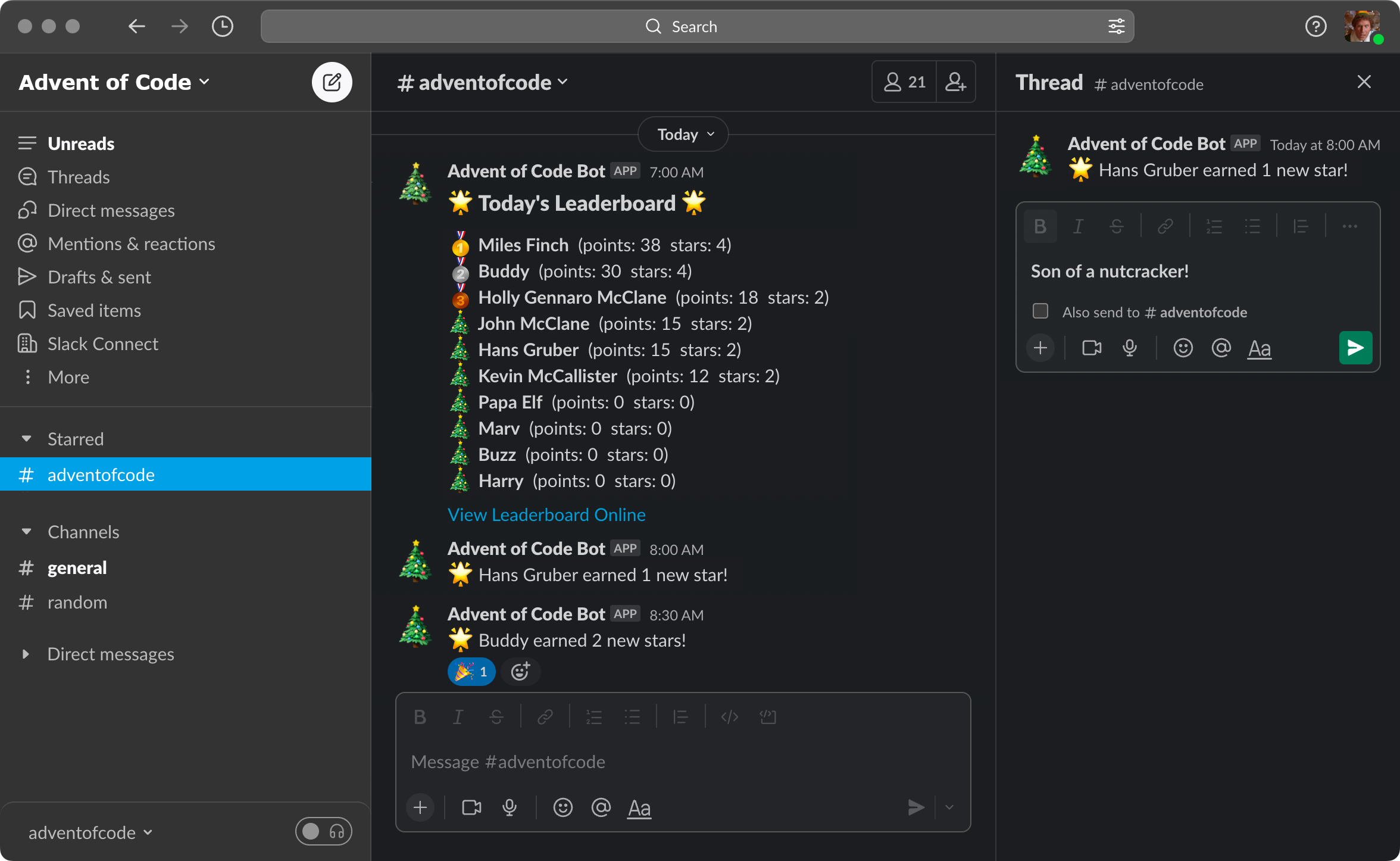Open the Advent of Code workspace dropdown

[x=114, y=82]
